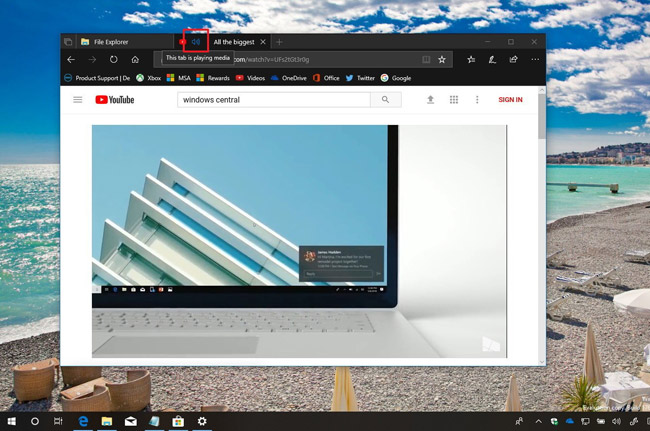Image resolution: width=650 pixels, height=431 pixels.
Task: Open Settings gear on taskbar
Action: pos(202,421)
